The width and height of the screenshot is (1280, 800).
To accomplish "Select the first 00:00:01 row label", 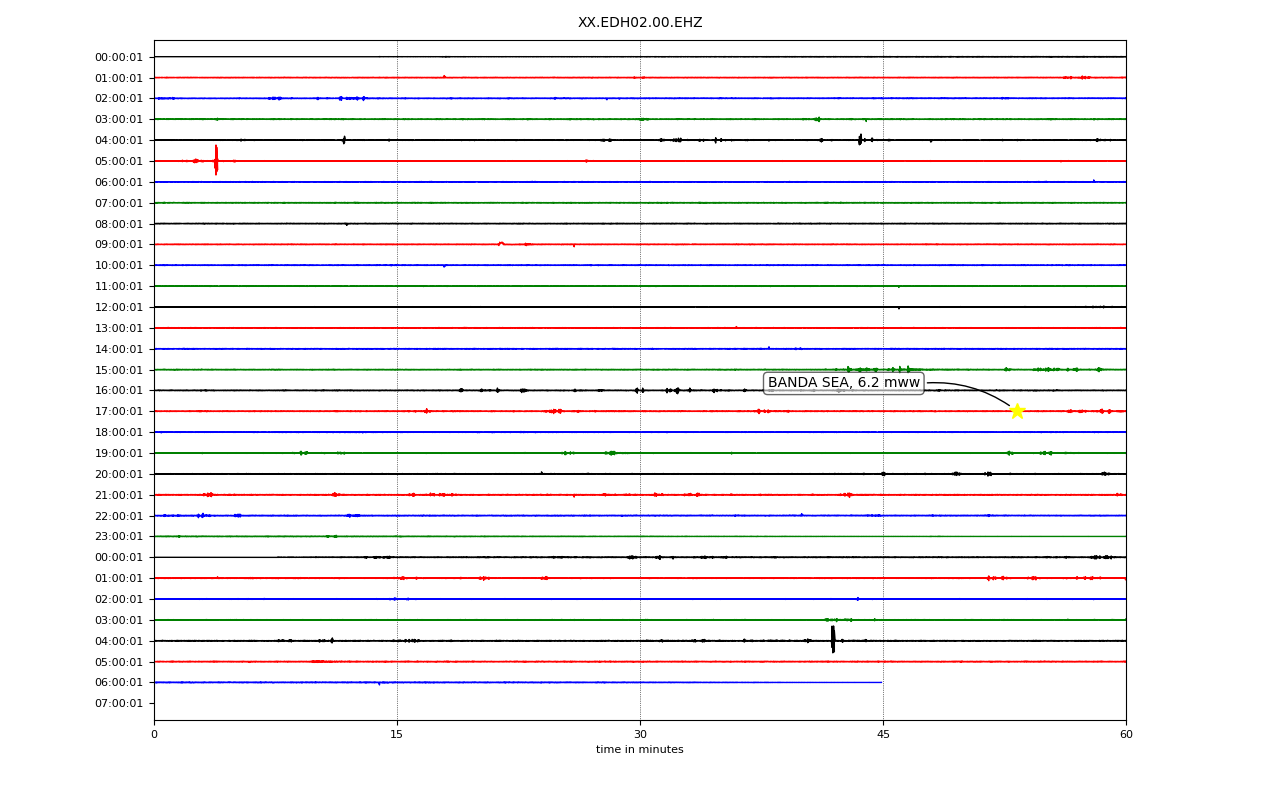I will [119, 57].
